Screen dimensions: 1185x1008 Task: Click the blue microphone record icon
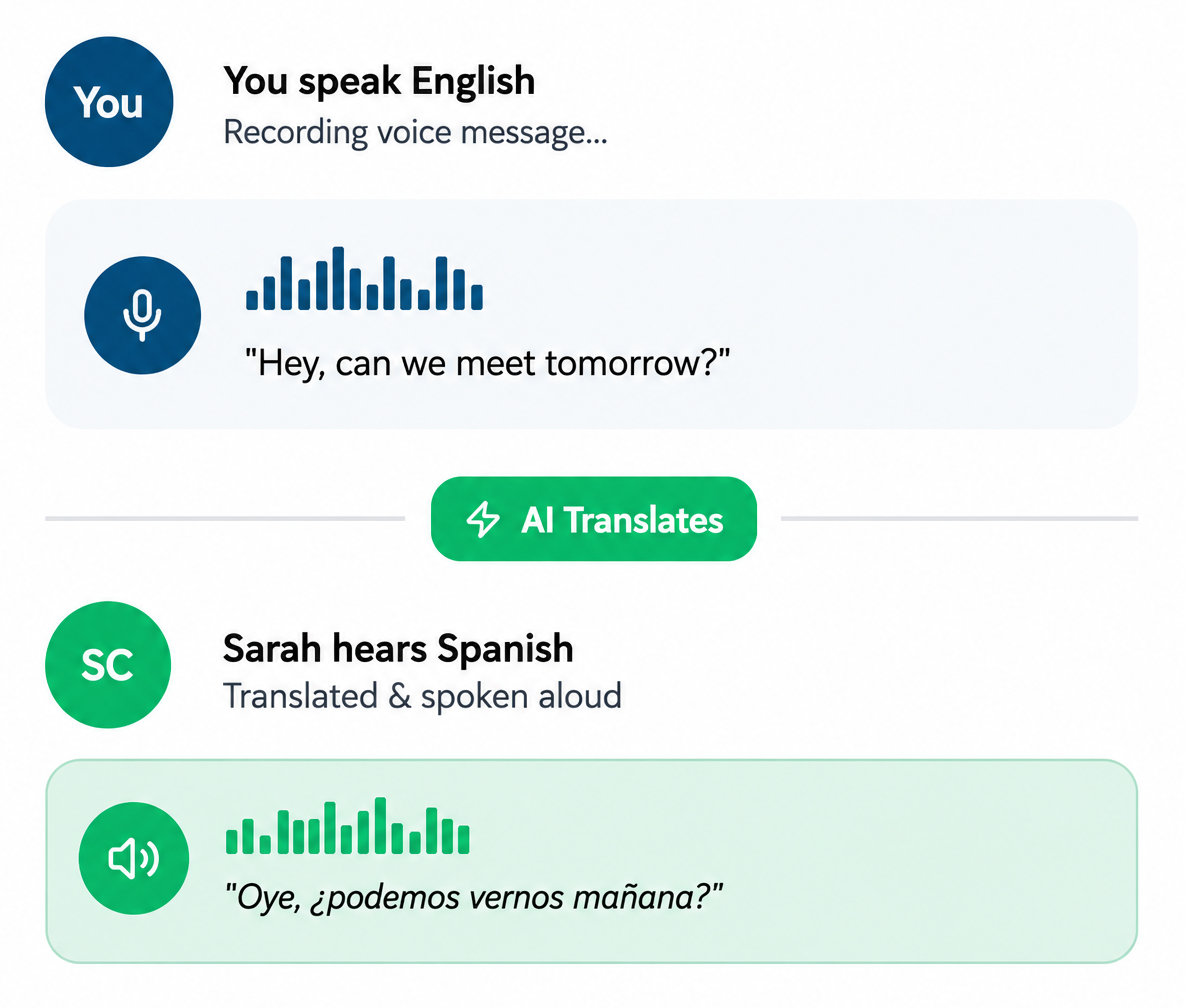[x=142, y=315]
